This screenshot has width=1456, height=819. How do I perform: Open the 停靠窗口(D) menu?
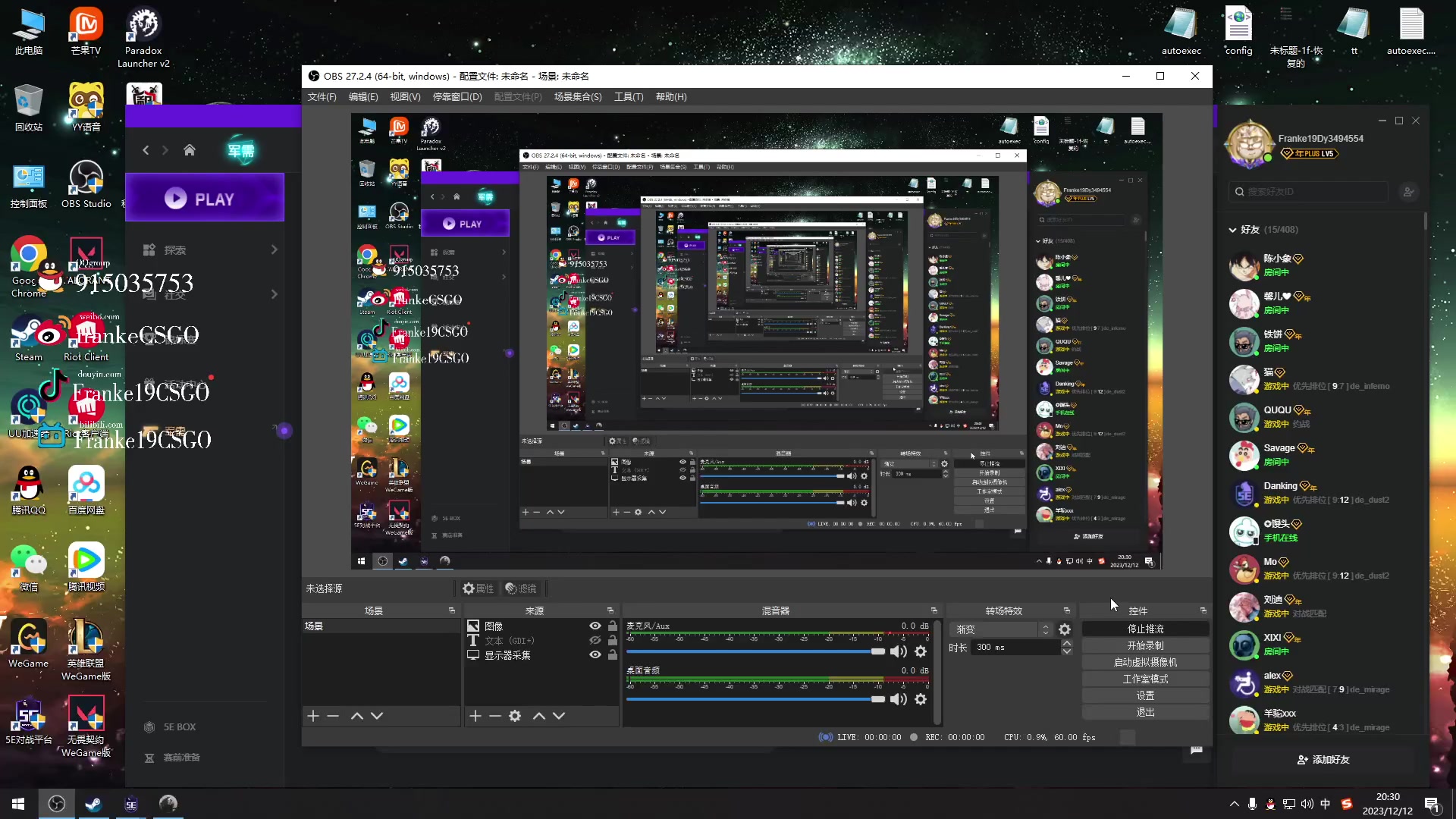[457, 97]
